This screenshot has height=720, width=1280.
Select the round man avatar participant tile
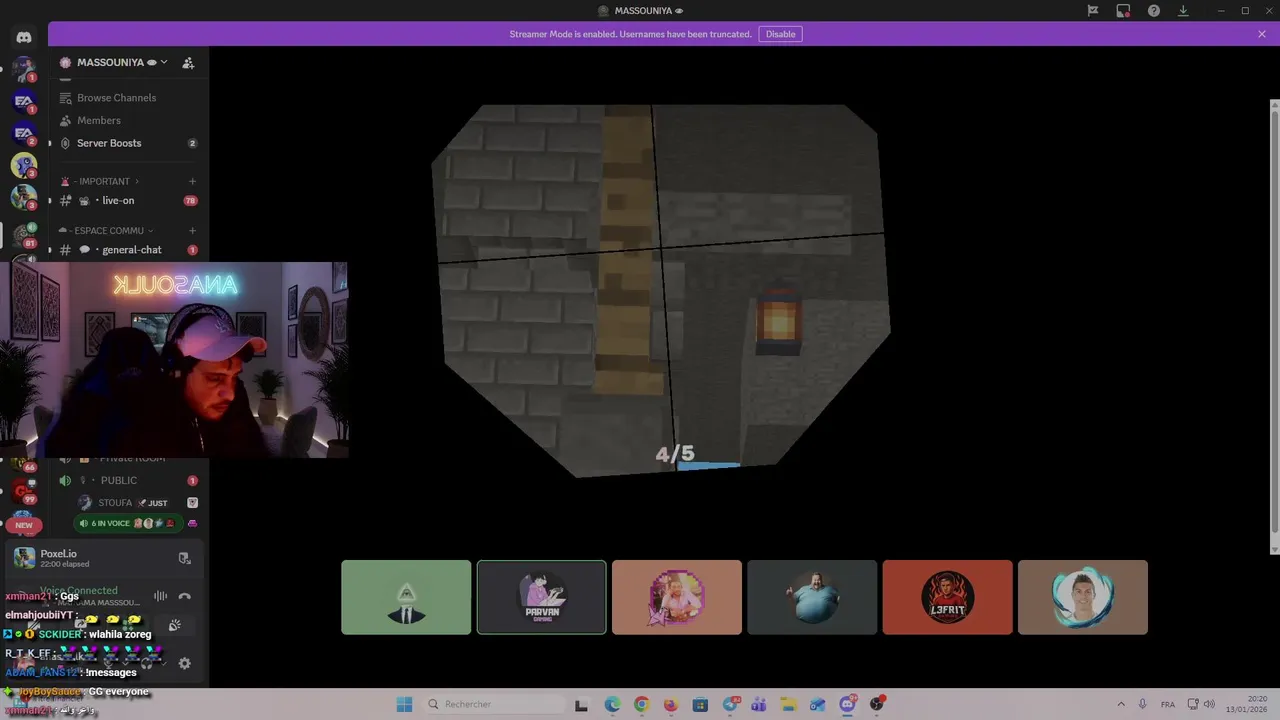coord(812,597)
